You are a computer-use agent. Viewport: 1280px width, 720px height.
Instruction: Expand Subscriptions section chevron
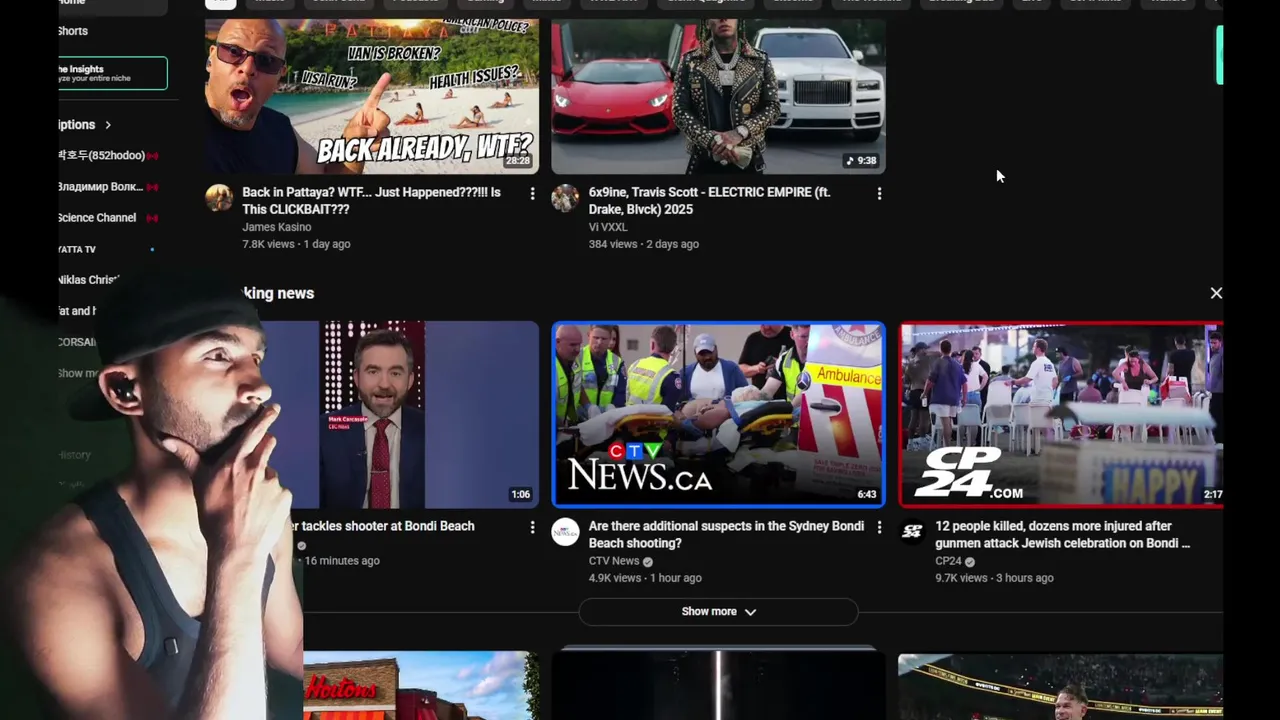[108, 125]
